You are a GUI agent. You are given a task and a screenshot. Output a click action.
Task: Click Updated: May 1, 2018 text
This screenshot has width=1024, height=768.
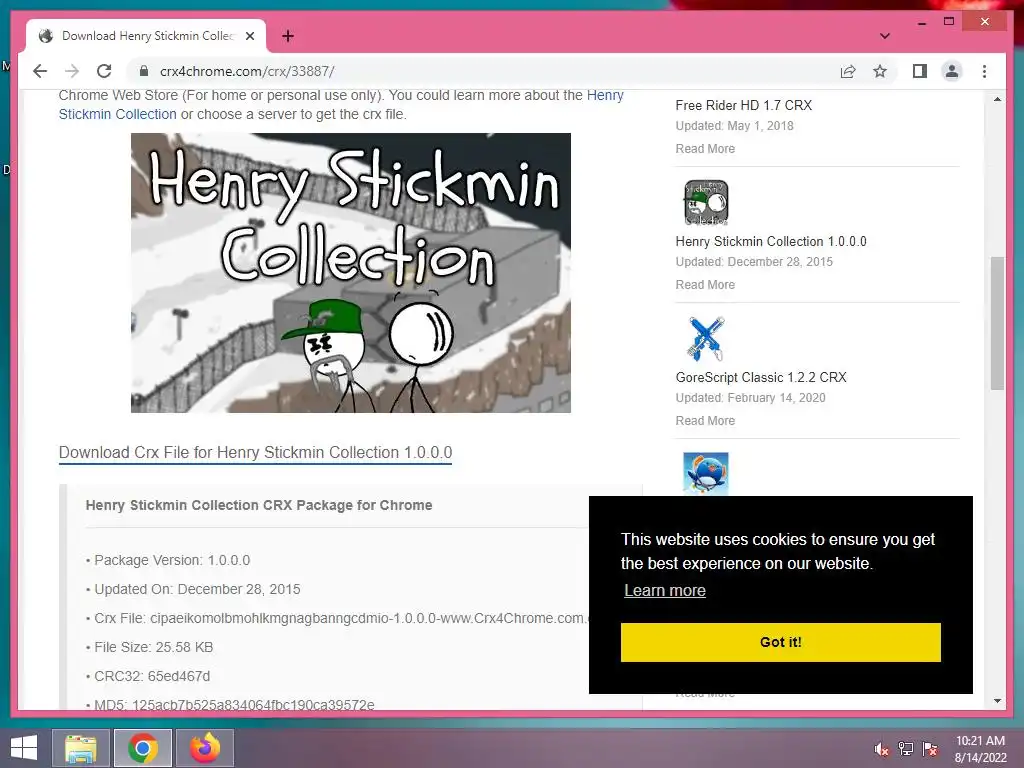click(735, 126)
